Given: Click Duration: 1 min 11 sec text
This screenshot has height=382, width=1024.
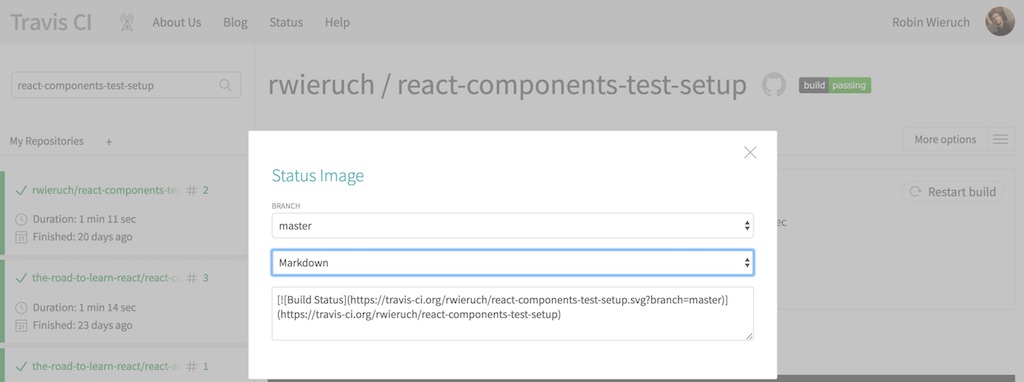Looking at the screenshot, I should tap(84, 219).
